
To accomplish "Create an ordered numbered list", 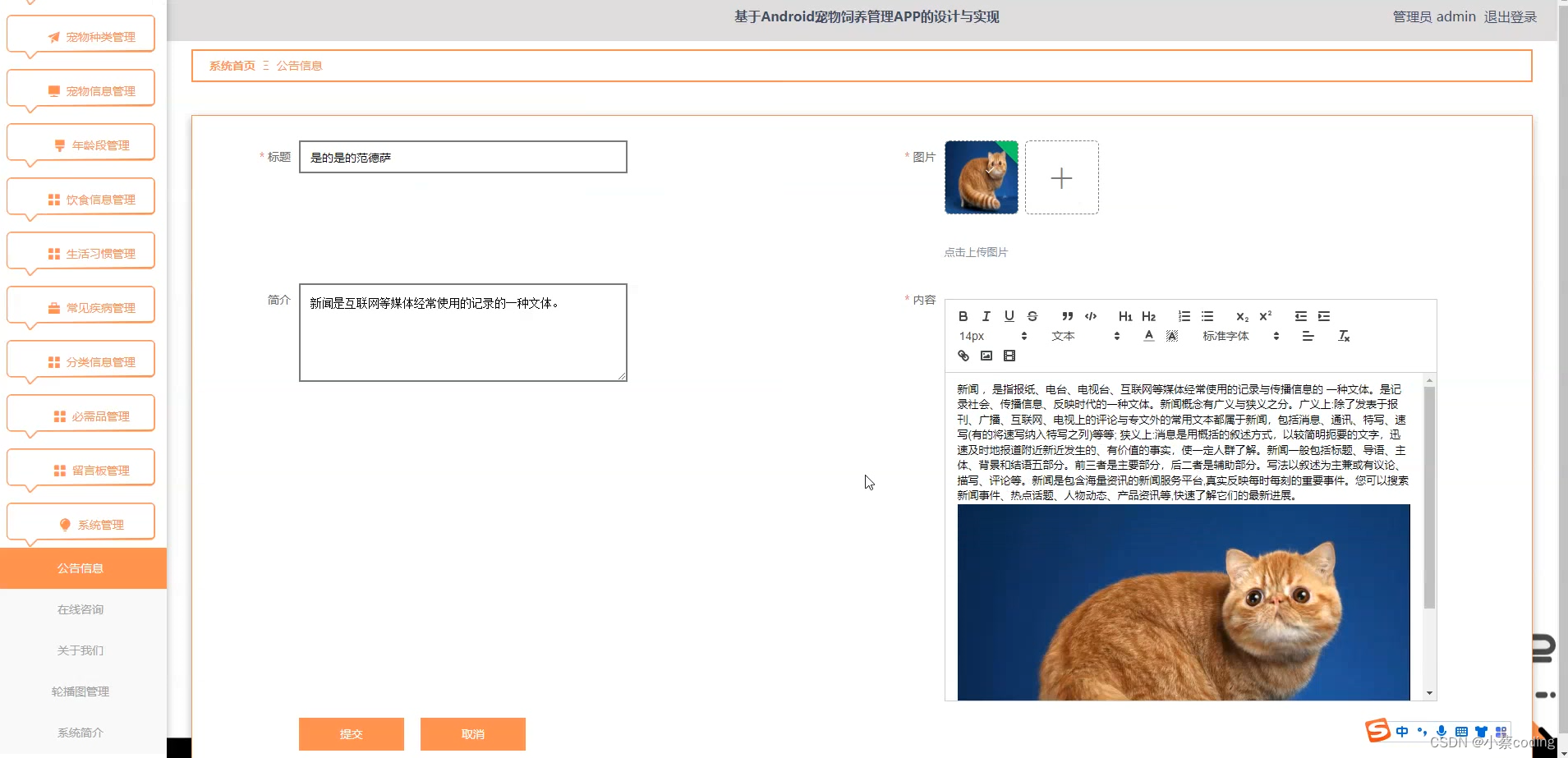I will coord(1184,316).
